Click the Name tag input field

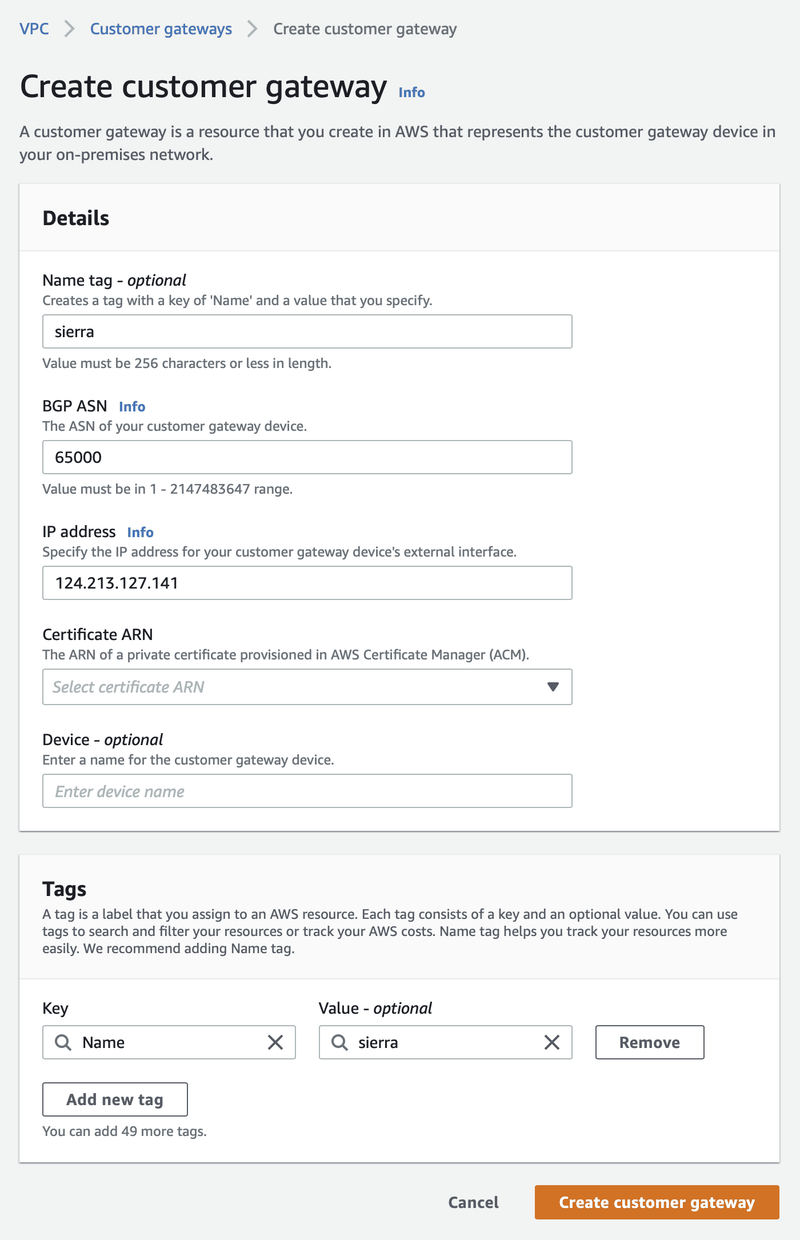coord(307,331)
